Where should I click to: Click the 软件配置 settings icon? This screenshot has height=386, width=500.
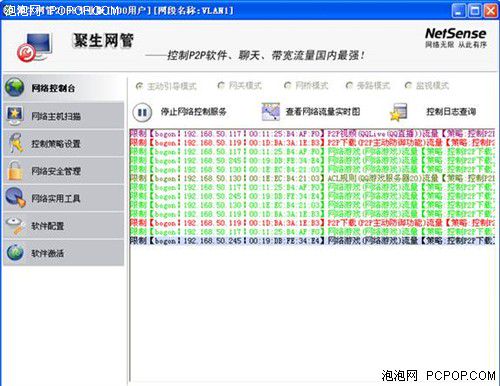tap(15, 226)
